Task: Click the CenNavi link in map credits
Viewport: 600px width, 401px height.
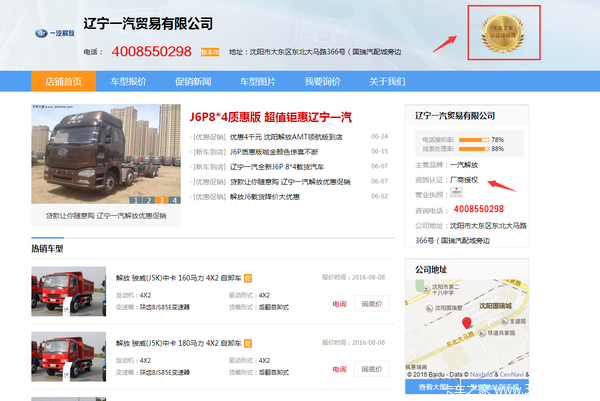Action: point(512,375)
